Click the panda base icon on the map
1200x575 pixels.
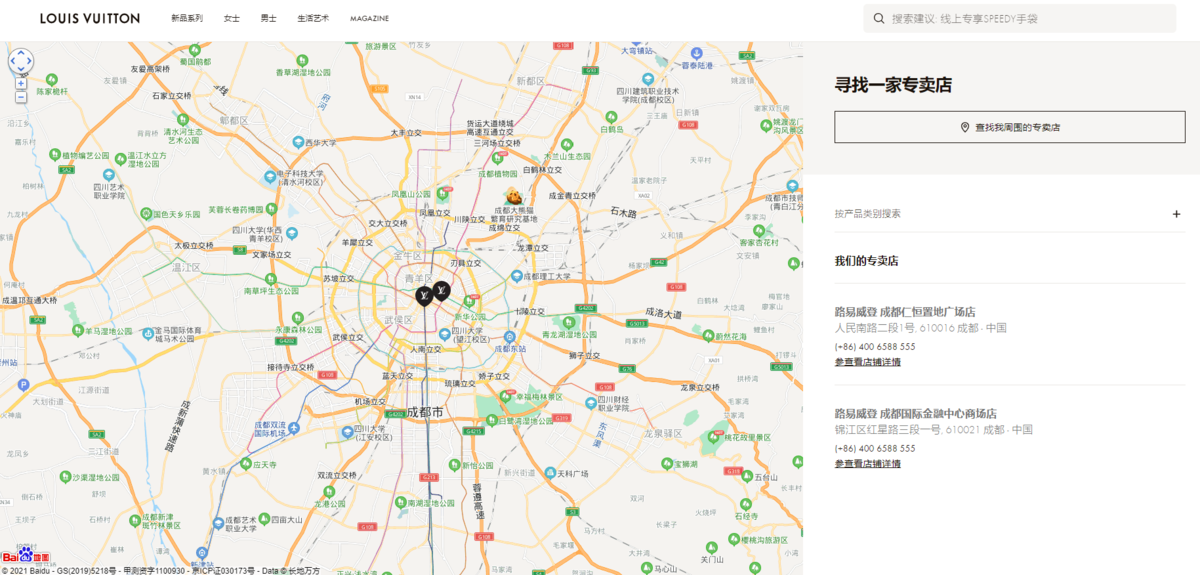tap(515, 194)
